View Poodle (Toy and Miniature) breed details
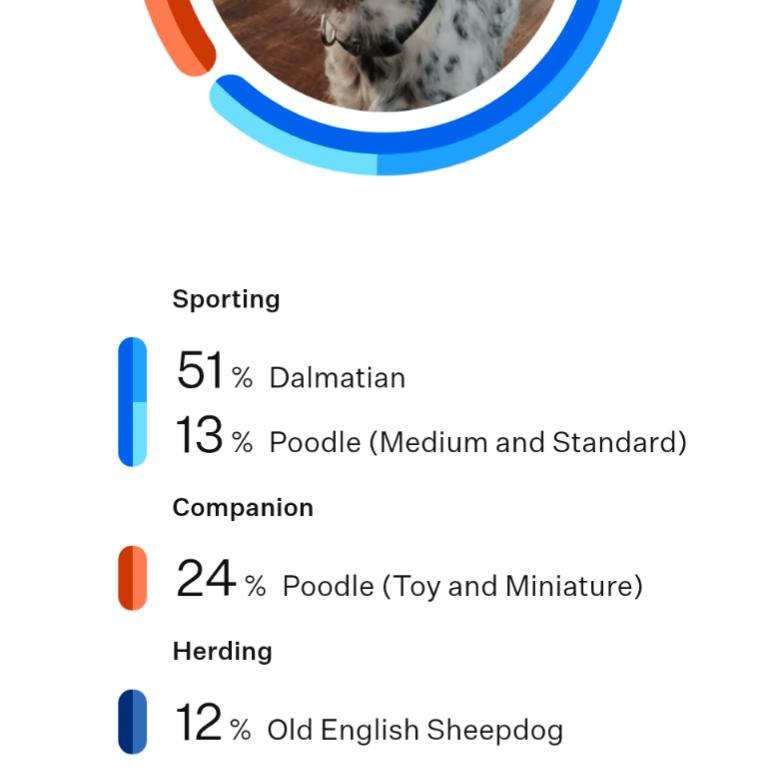Viewport: 767px width, 767px height. (462, 586)
